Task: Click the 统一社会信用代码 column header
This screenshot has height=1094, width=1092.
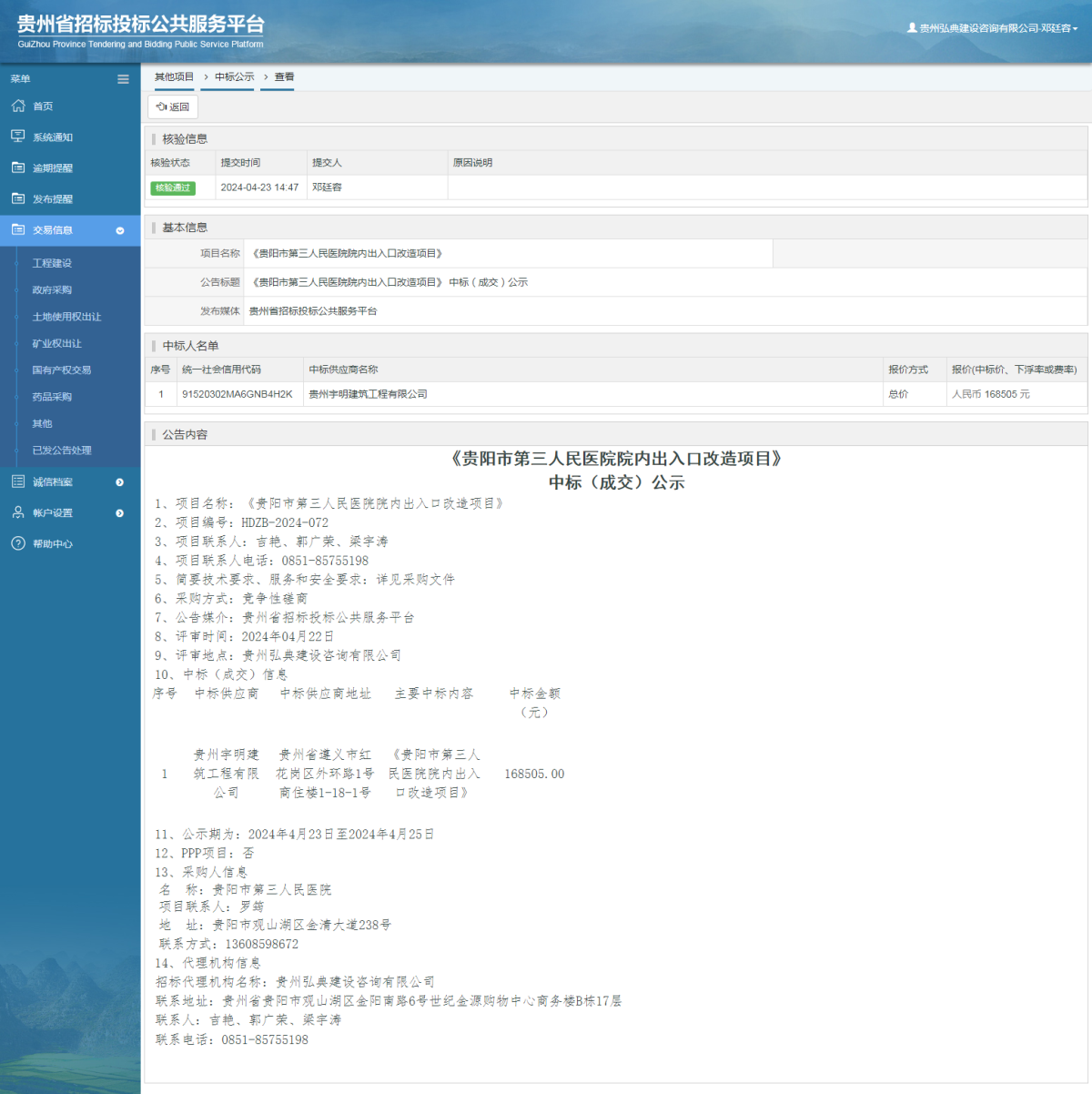Action: (x=221, y=370)
